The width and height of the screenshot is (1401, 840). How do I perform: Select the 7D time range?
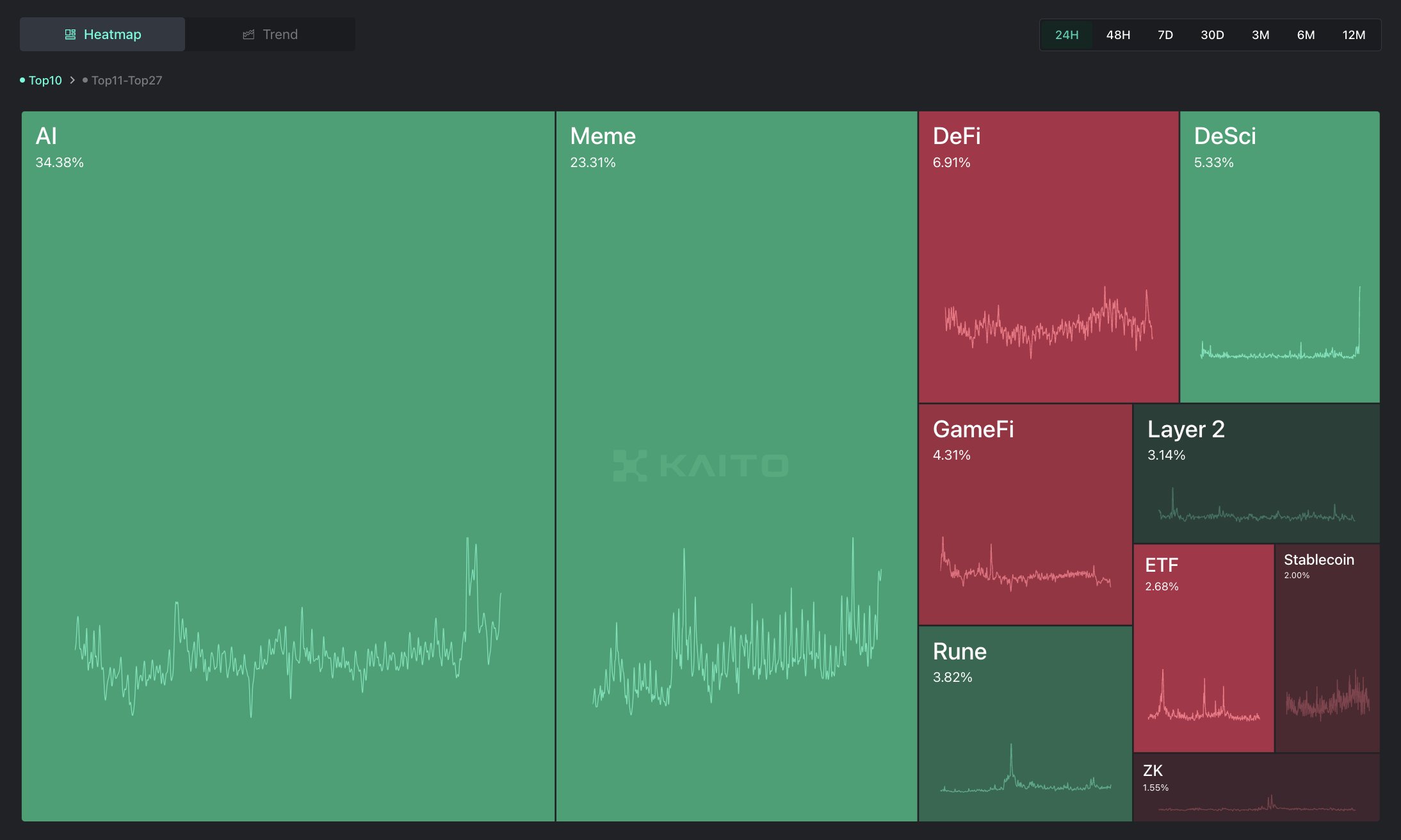pyautogui.click(x=1165, y=35)
